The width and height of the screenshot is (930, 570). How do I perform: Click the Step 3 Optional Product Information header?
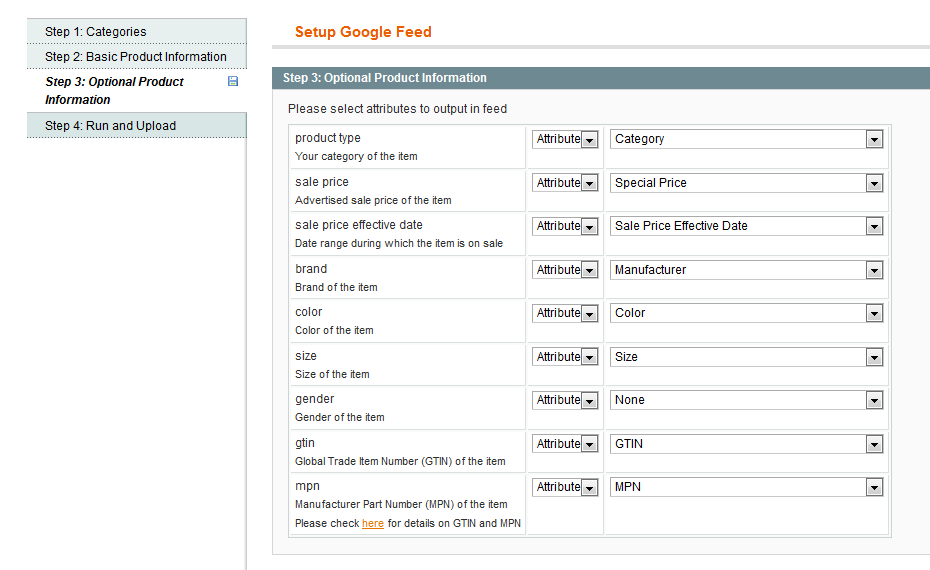tap(385, 78)
